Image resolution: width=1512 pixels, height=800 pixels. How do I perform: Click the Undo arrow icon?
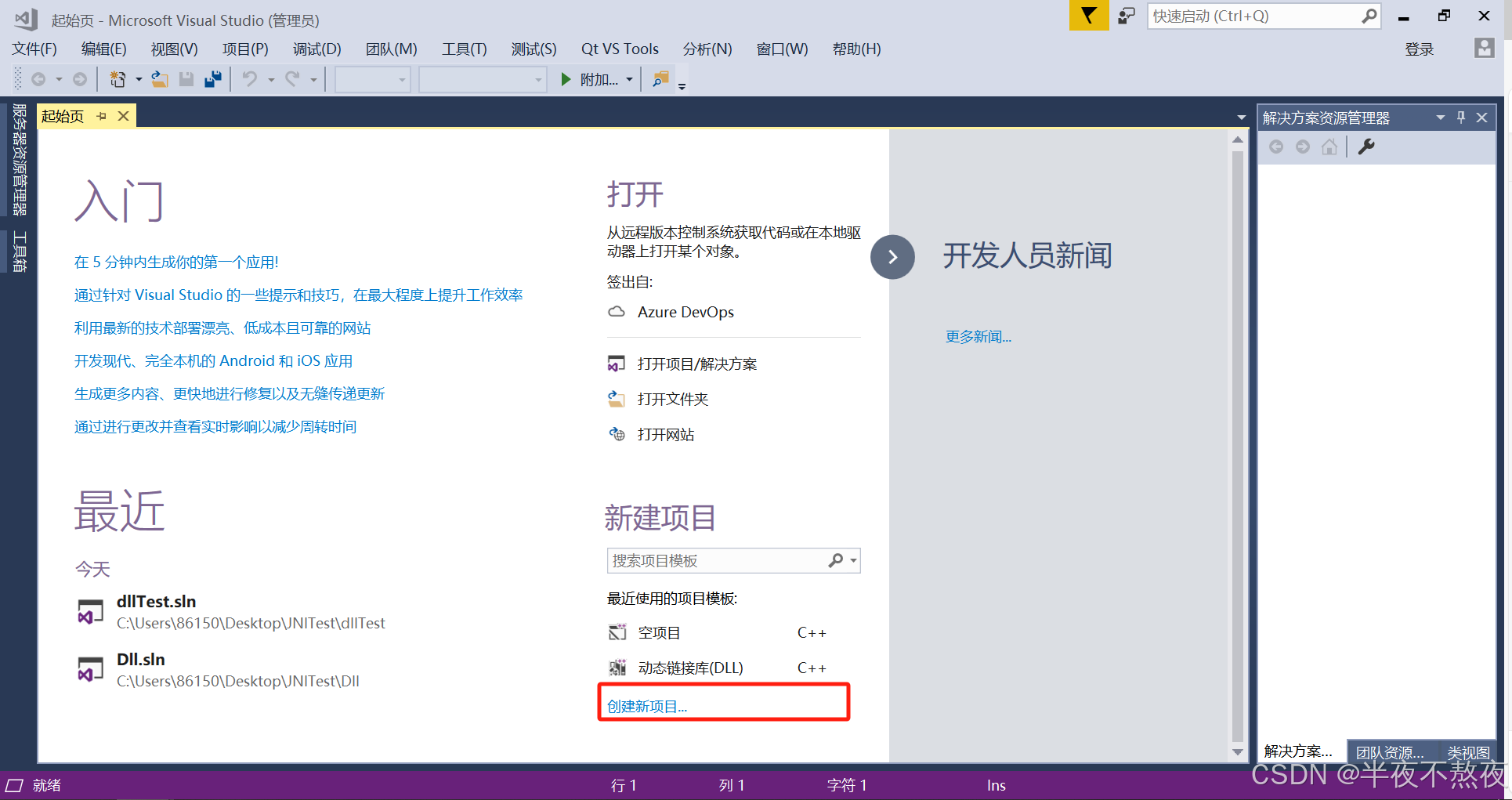click(x=249, y=78)
